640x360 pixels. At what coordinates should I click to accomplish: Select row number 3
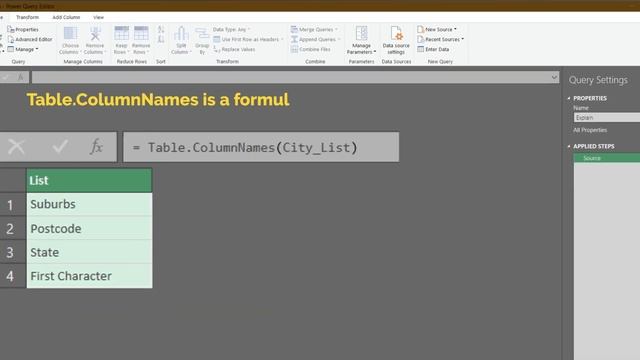click(10, 252)
